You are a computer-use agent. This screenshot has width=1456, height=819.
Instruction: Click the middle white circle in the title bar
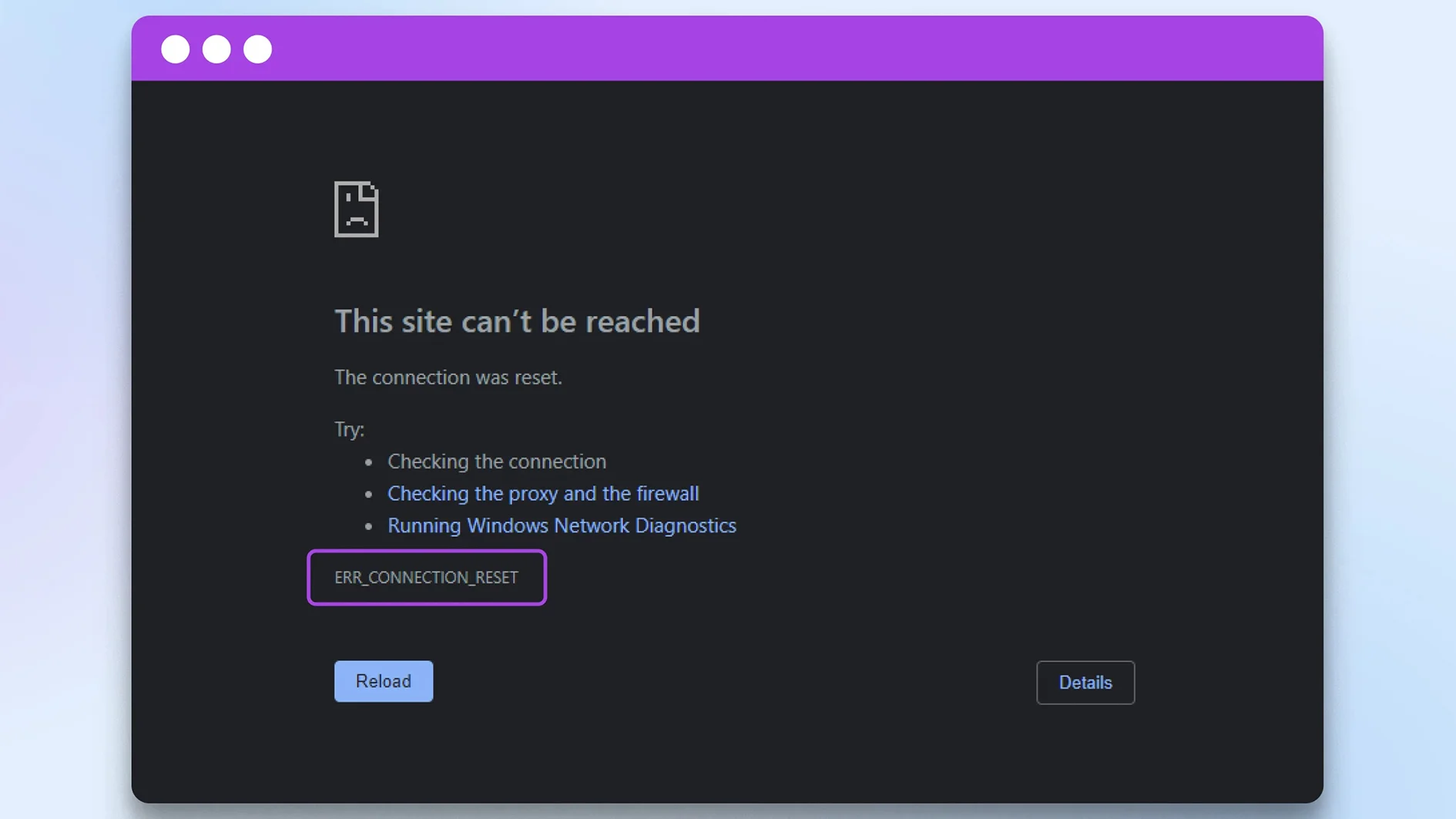coord(216,49)
